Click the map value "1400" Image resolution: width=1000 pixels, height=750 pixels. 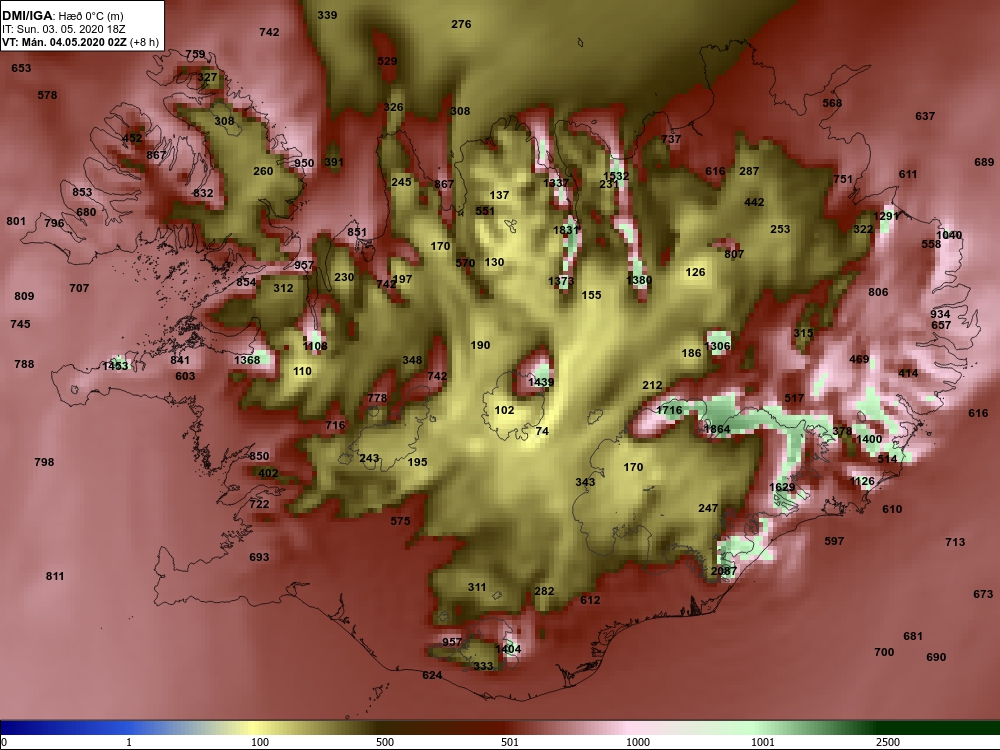(x=869, y=439)
